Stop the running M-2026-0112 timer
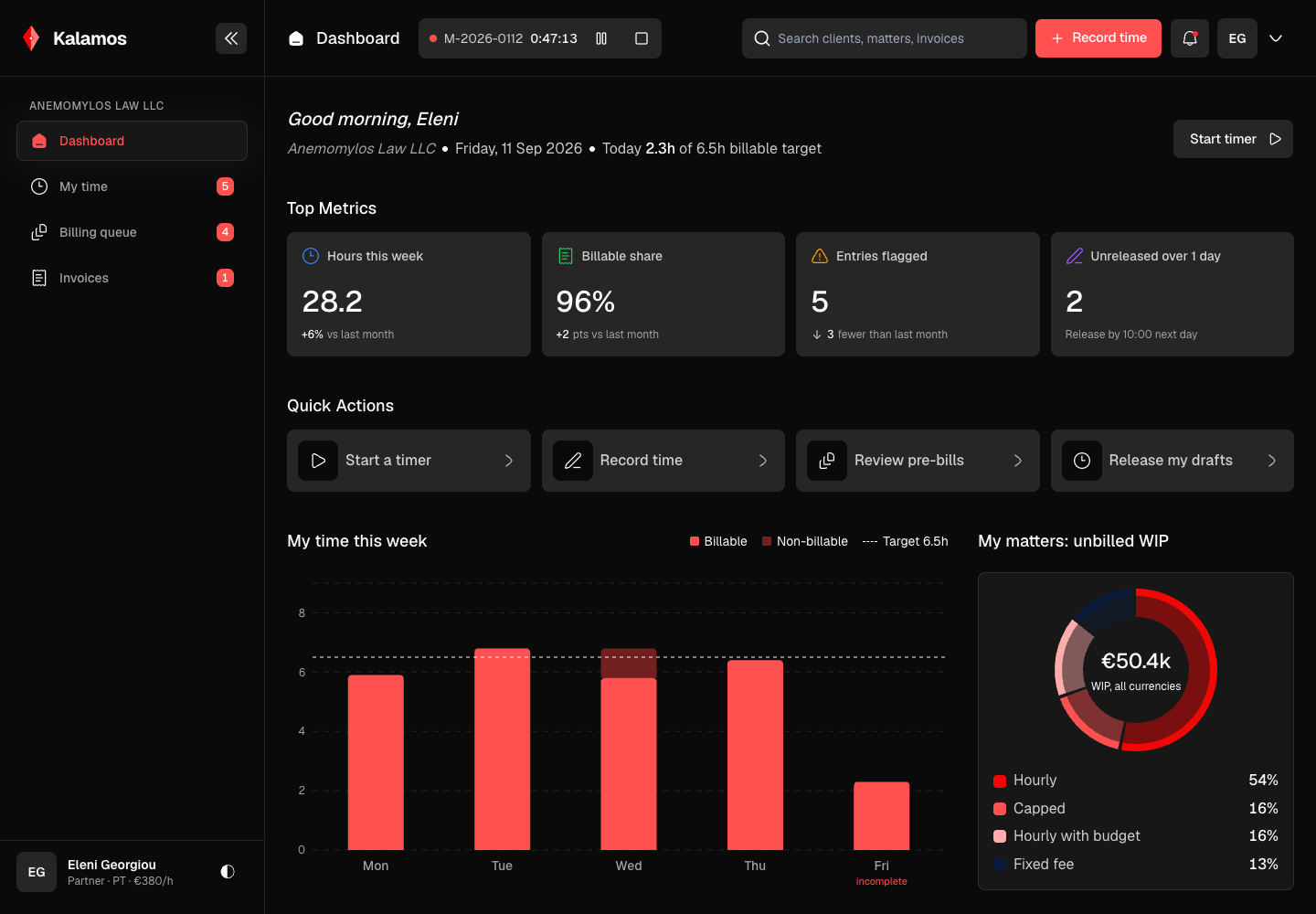The height and width of the screenshot is (914, 1316). pyautogui.click(x=642, y=38)
